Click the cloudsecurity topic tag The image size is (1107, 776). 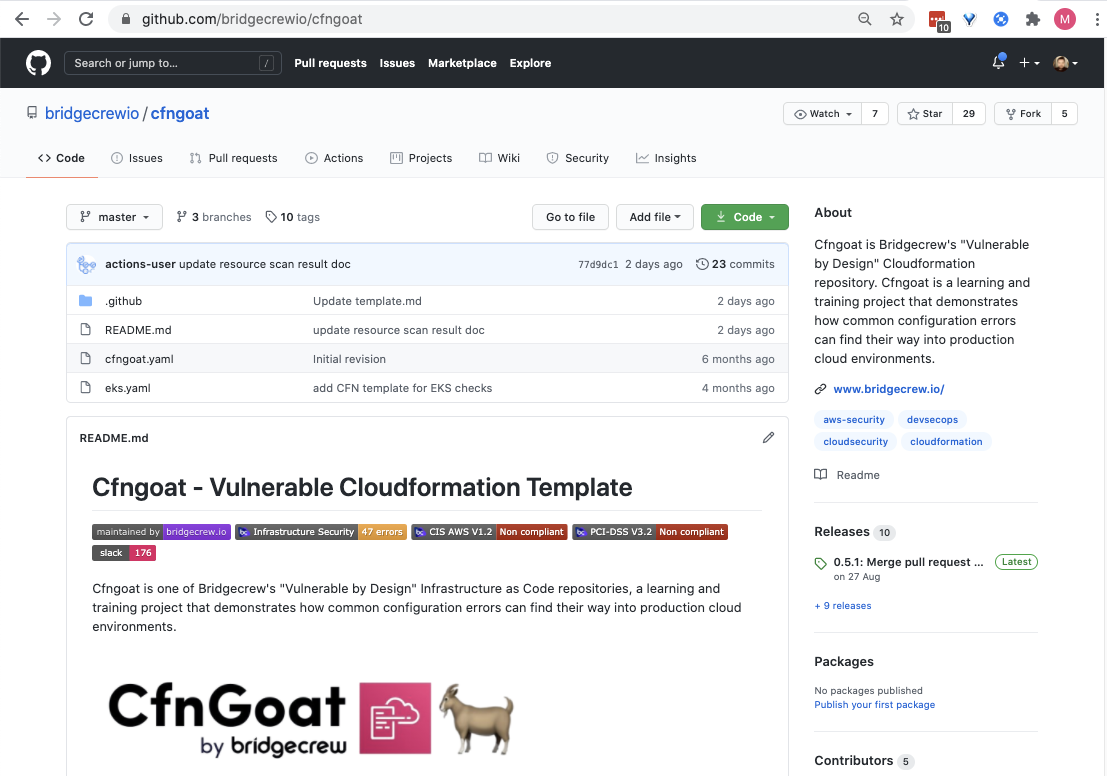tap(855, 441)
